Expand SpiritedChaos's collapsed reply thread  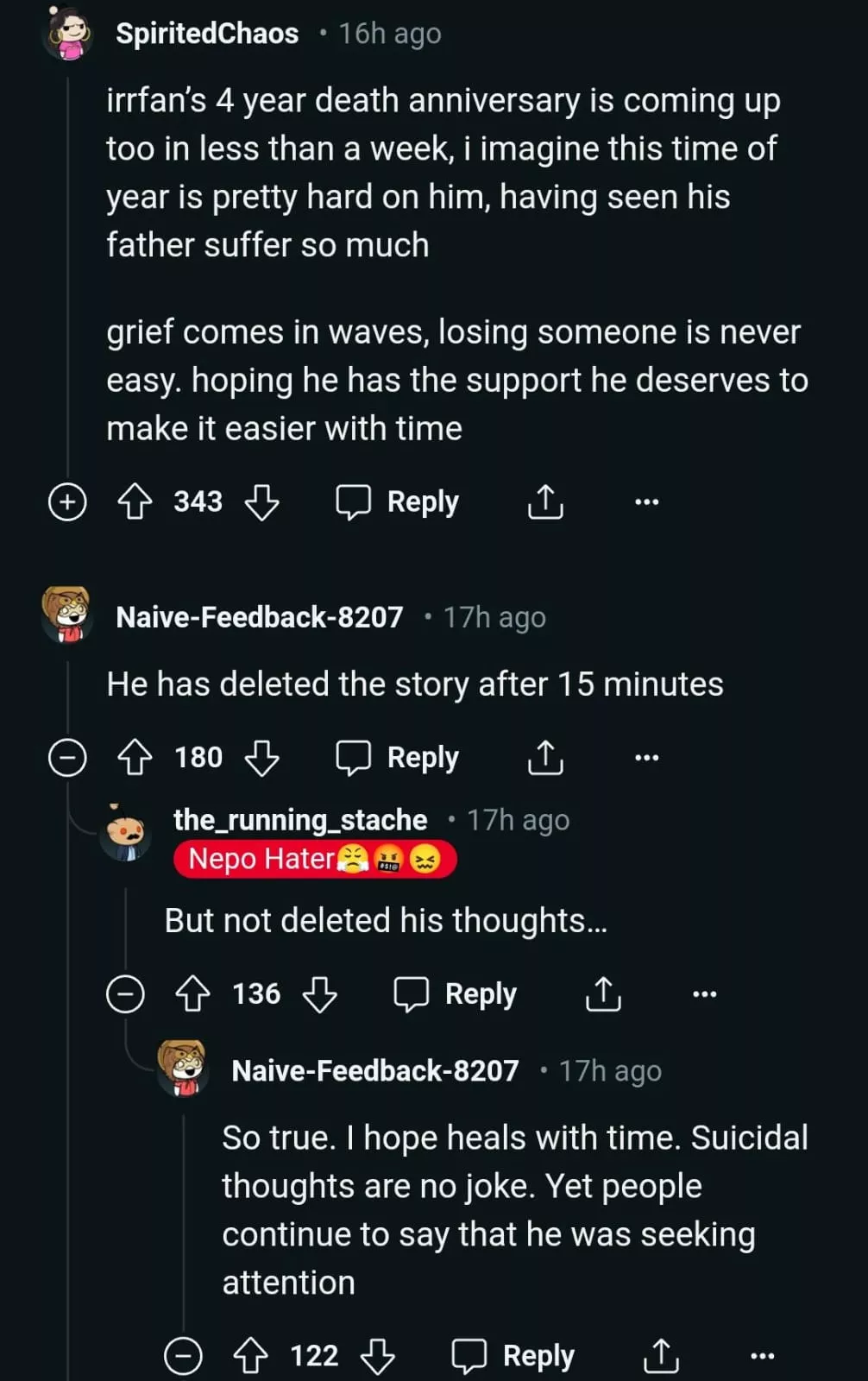pyautogui.click(x=67, y=501)
